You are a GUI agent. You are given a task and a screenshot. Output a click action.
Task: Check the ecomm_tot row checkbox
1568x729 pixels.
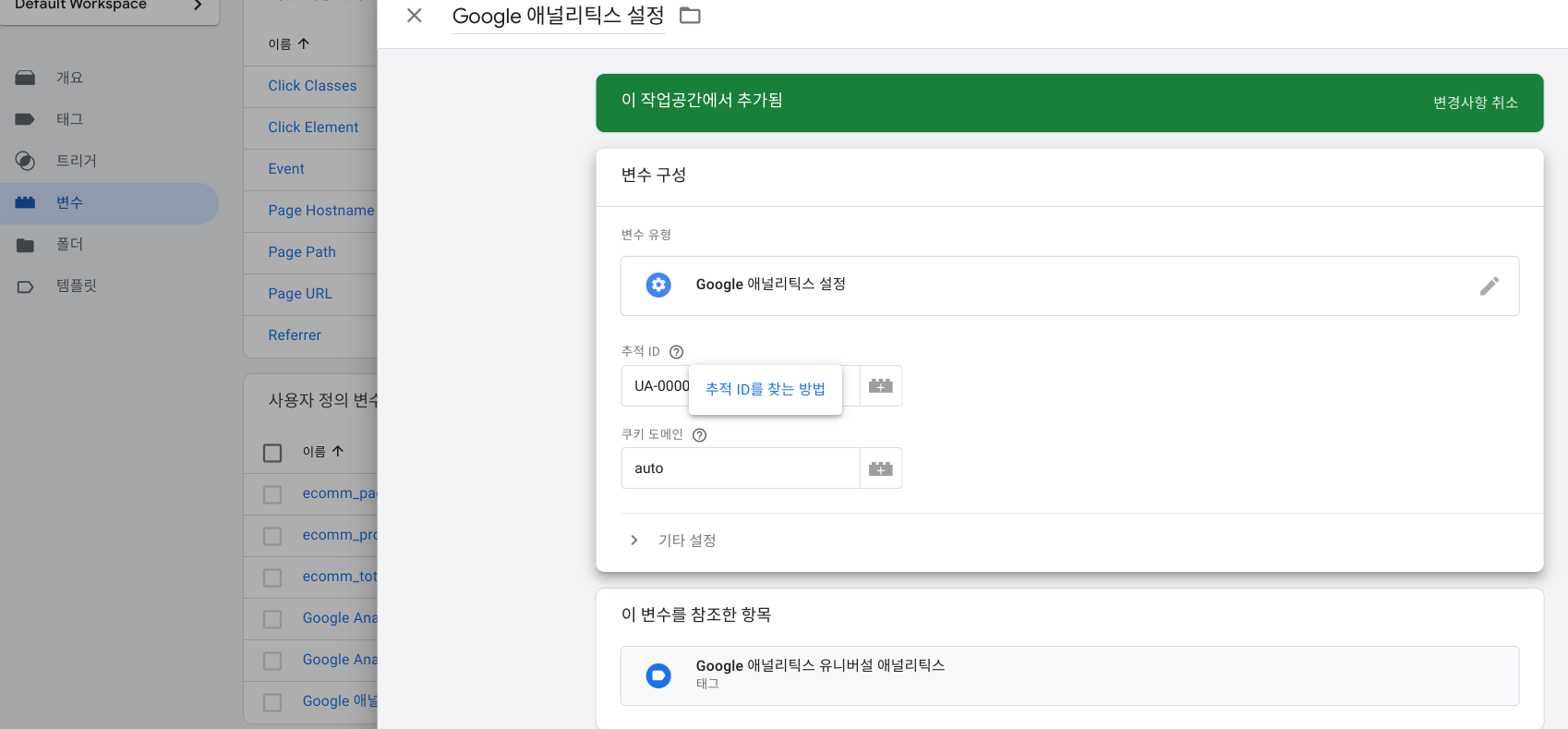pyautogui.click(x=272, y=577)
